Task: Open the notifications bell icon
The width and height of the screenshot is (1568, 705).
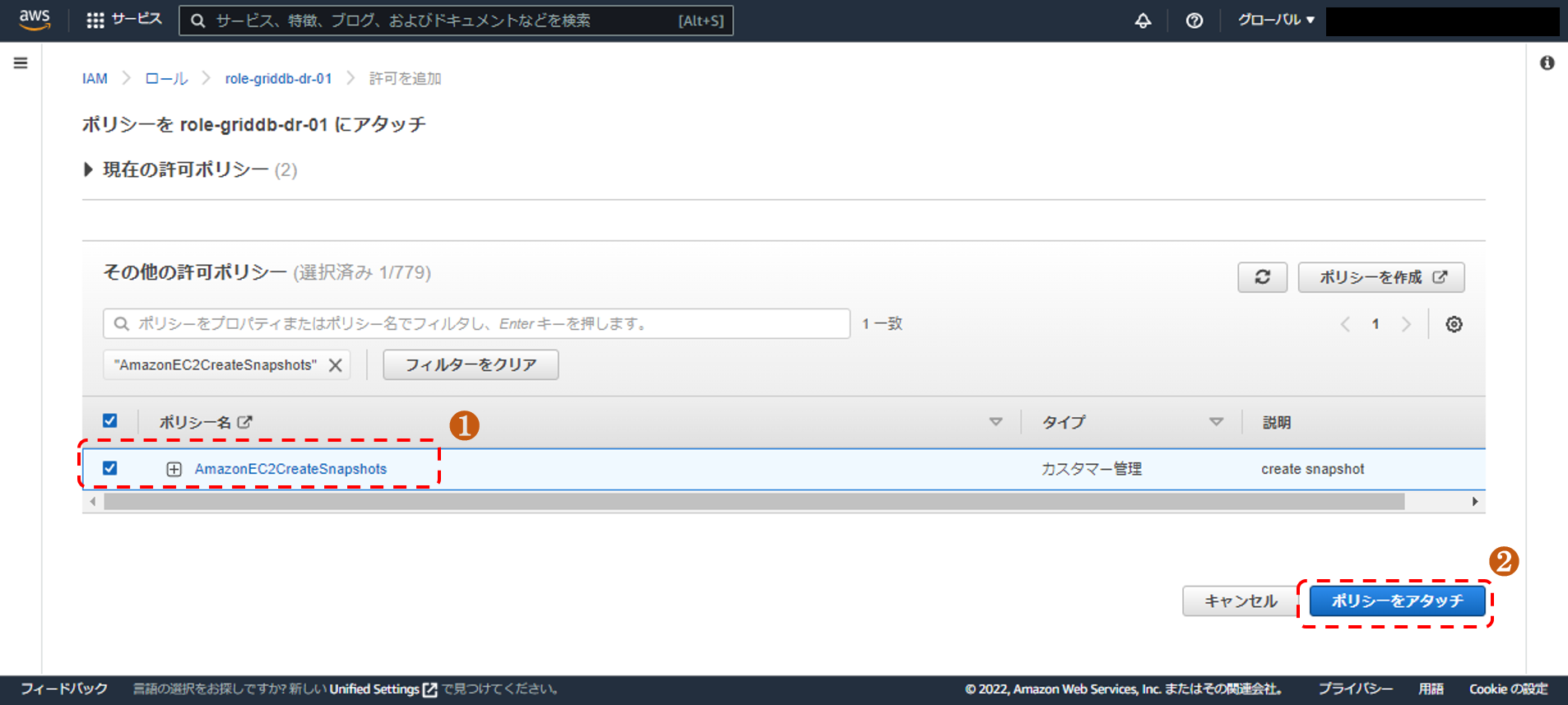Action: pyautogui.click(x=1143, y=21)
